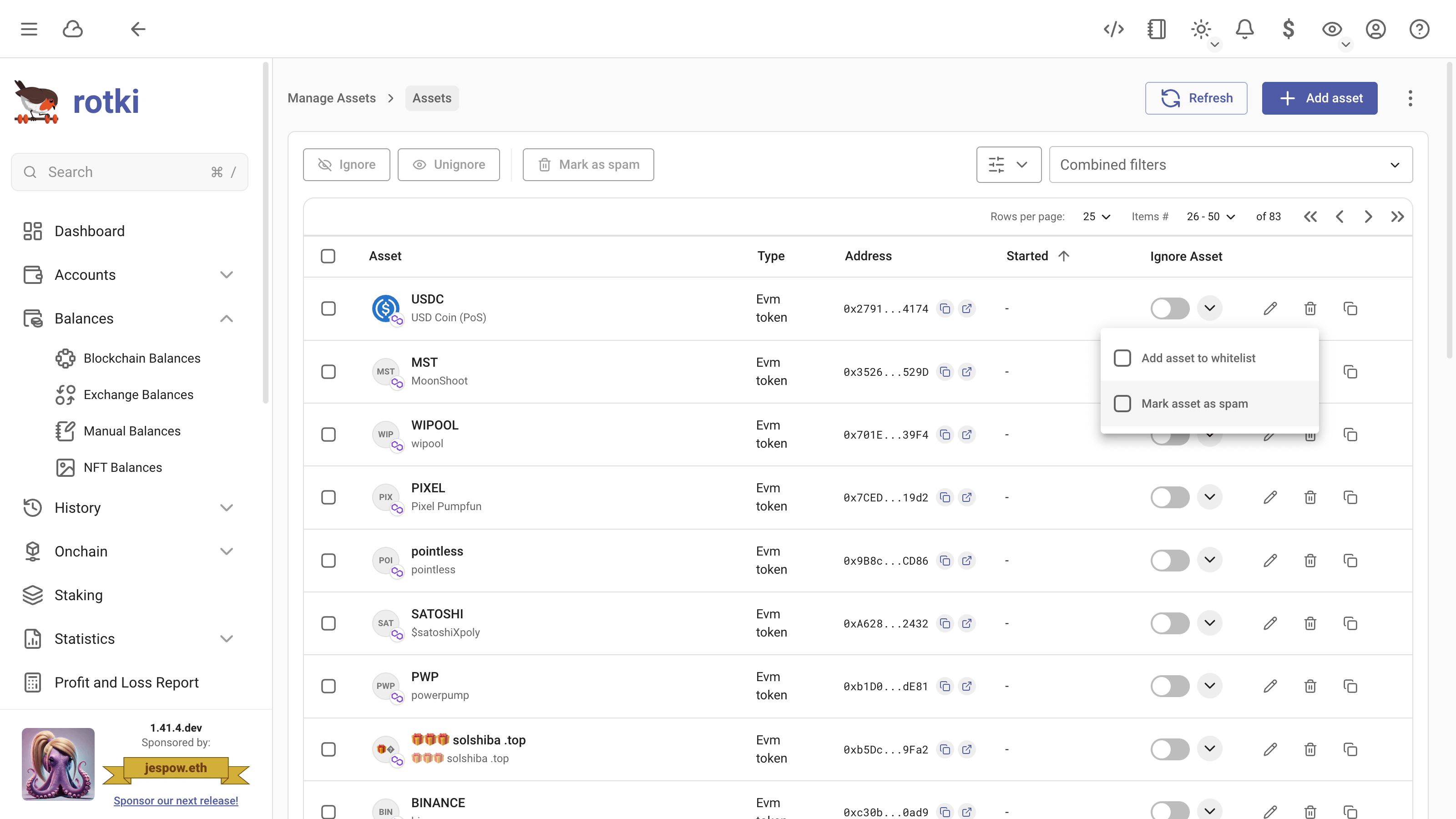Click the edit pencil icon for USDC

point(1270,308)
